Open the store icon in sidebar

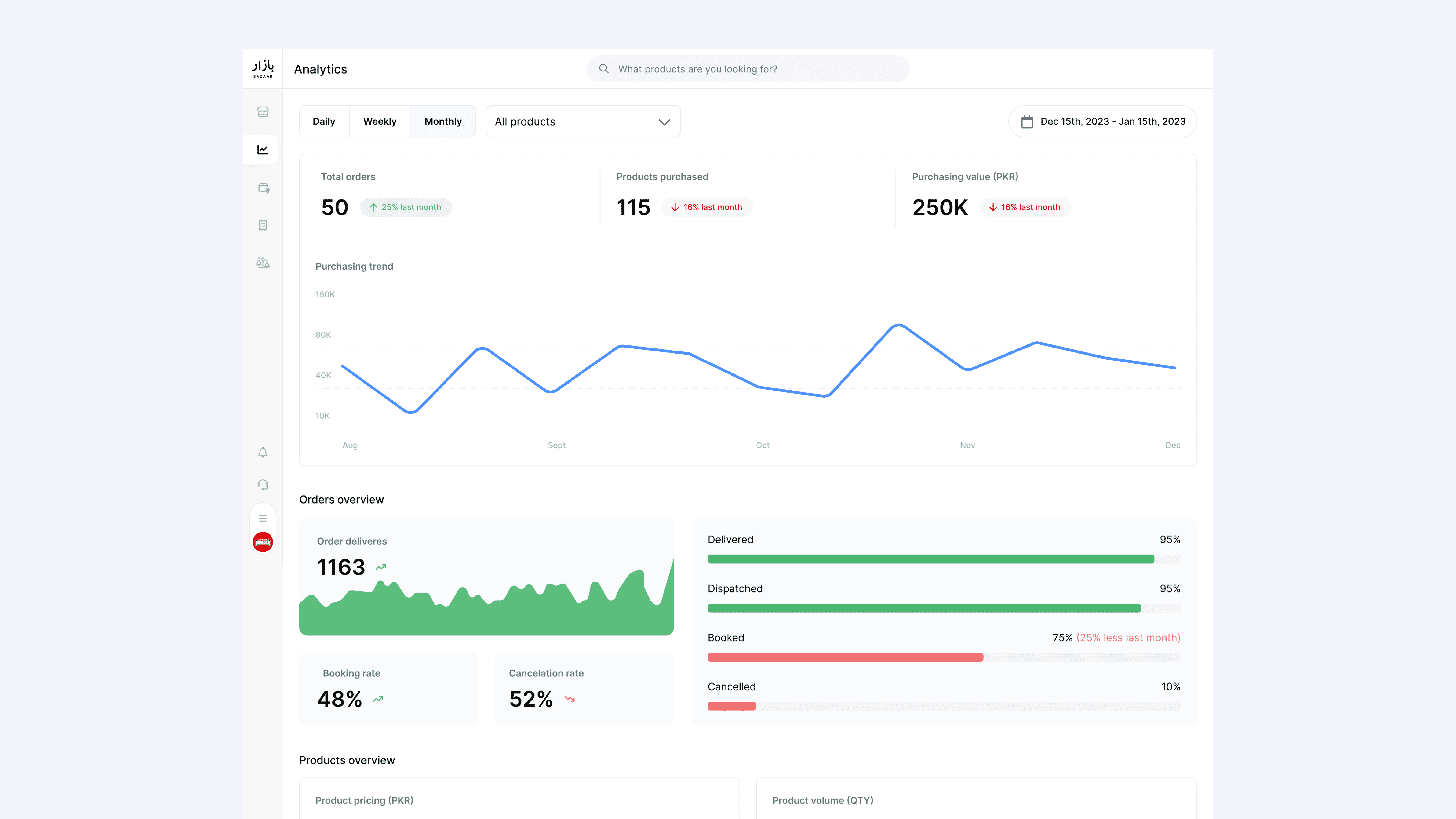263,112
